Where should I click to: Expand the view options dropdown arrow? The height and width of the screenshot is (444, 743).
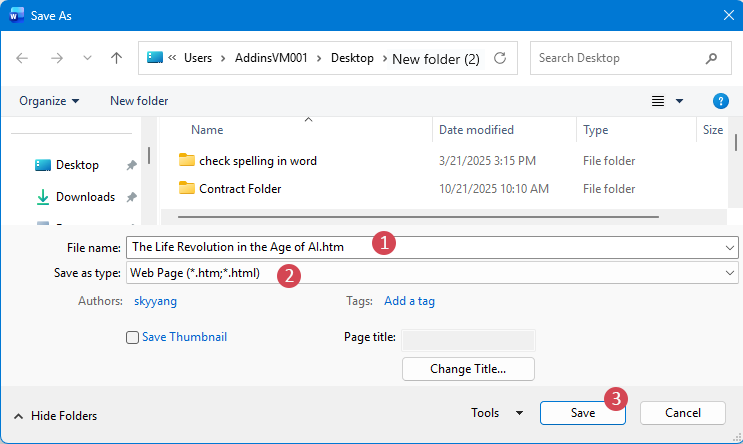tap(680, 101)
